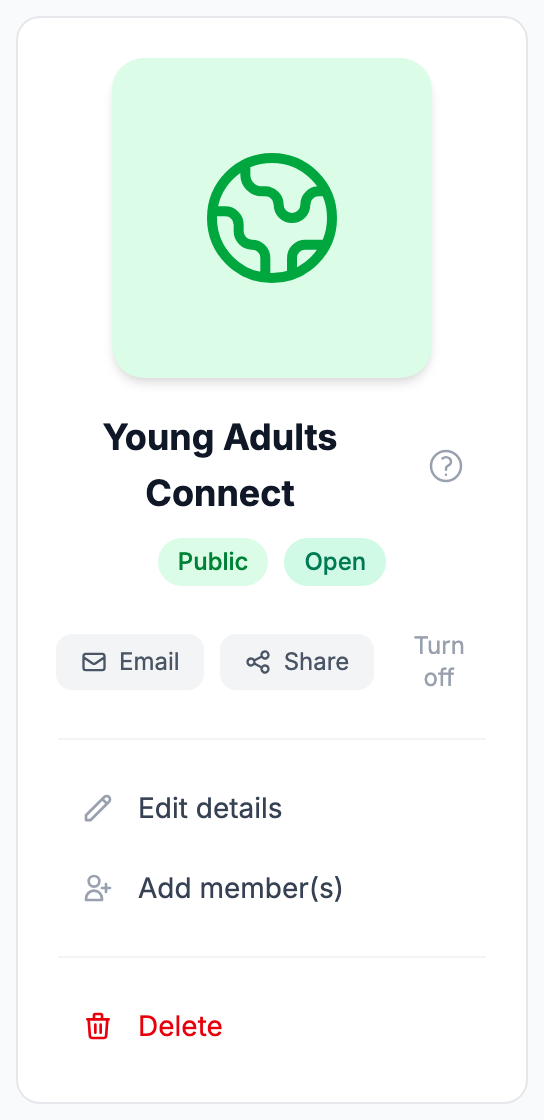Click the red Delete text label
Viewport: 544px width, 1120px height.
tap(181, 1026)
